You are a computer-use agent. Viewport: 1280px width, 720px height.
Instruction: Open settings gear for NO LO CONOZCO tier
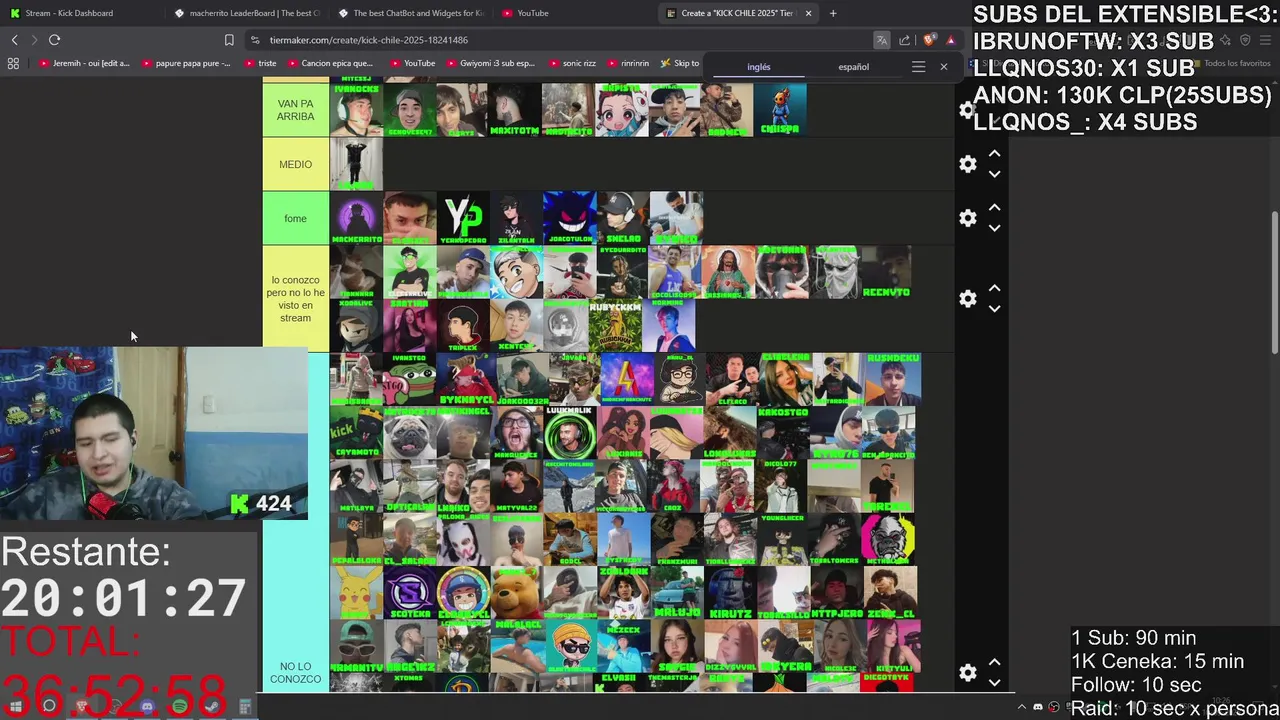pyautogui.click(x=967, y=673)
